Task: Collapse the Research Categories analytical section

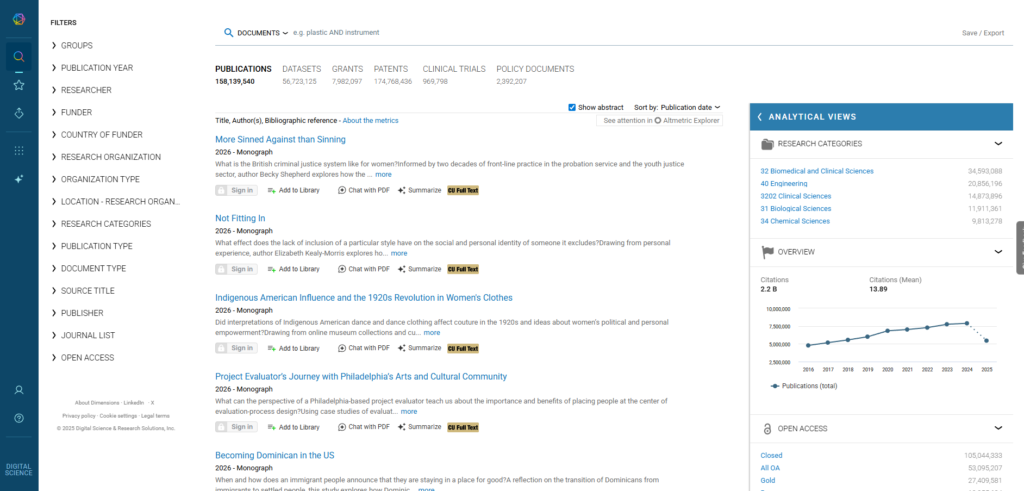Action: pos(997,144)
